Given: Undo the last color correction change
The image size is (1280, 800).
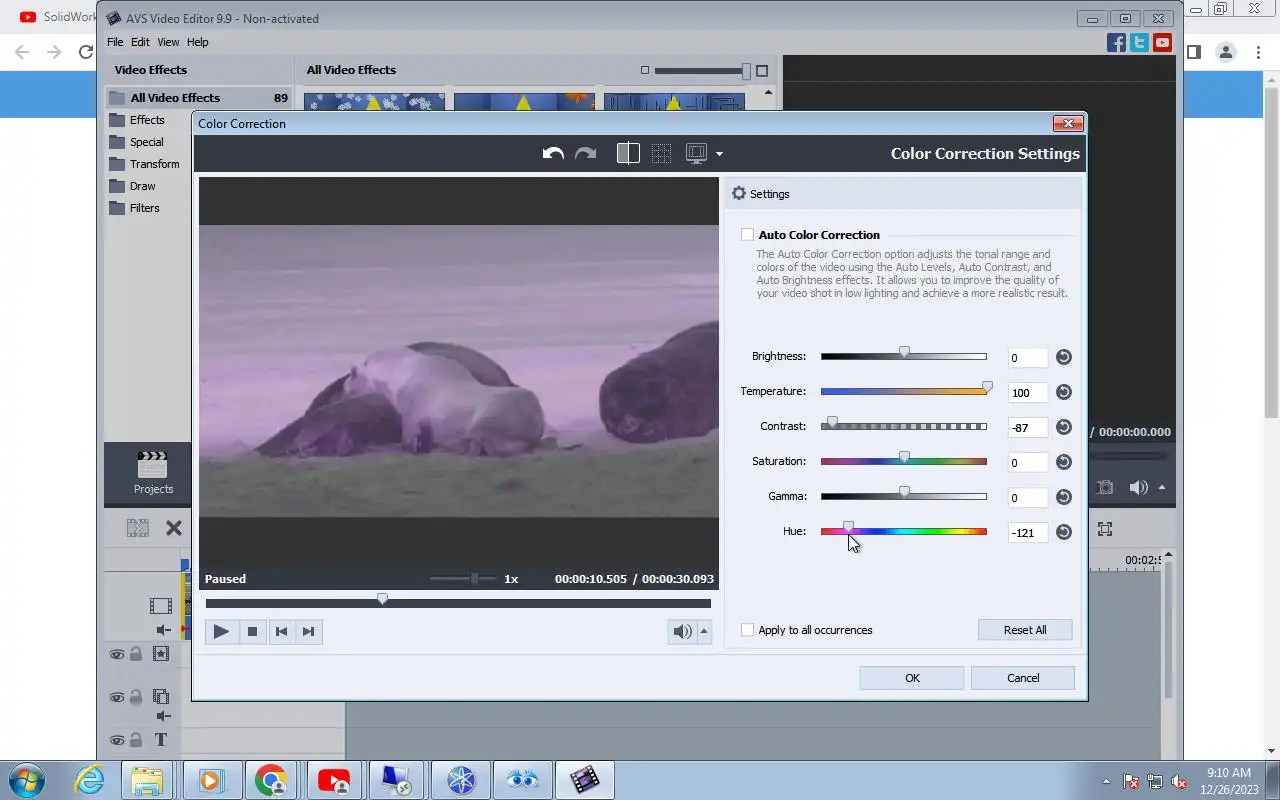Looking at the screenshot, I should (553, 153).
